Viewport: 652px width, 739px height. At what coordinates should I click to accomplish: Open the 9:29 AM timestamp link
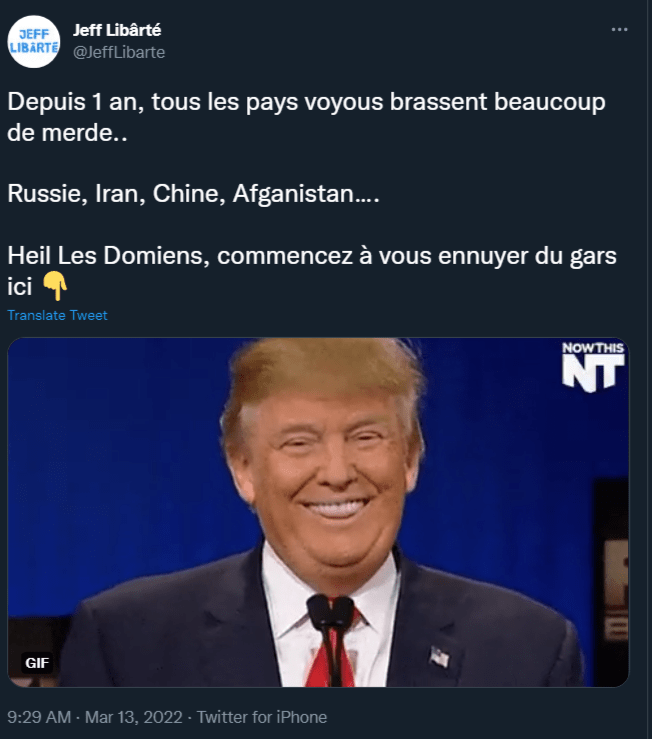point(39,717)
